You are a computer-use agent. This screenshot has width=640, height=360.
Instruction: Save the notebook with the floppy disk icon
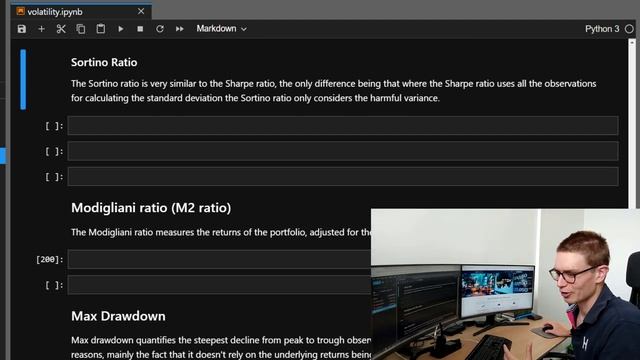coord(22,29)
